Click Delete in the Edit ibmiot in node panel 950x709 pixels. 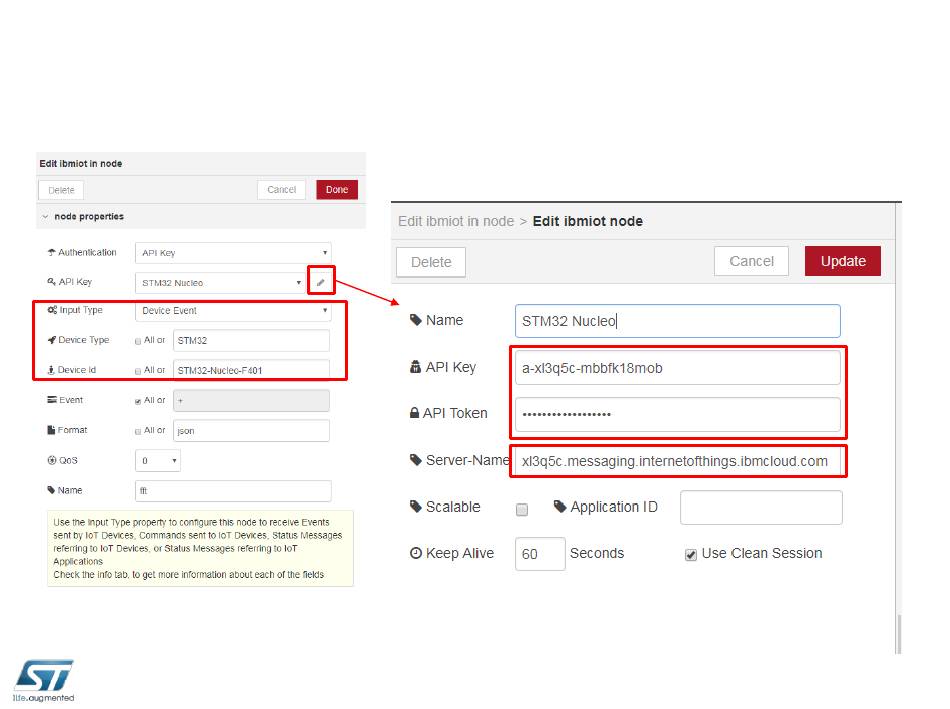61,190
